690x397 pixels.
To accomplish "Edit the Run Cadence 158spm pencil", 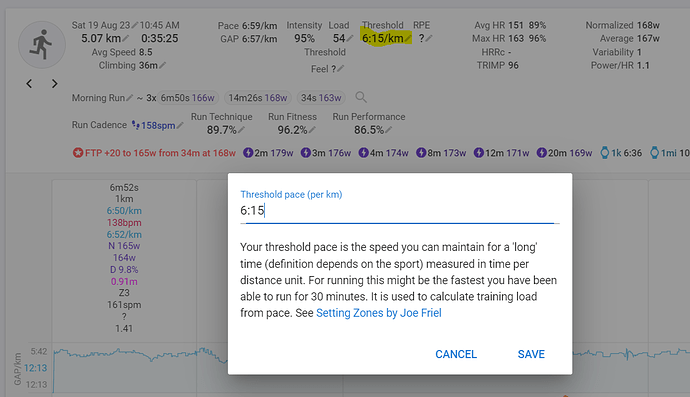I will pyautogui.click(x=180, y=125).
